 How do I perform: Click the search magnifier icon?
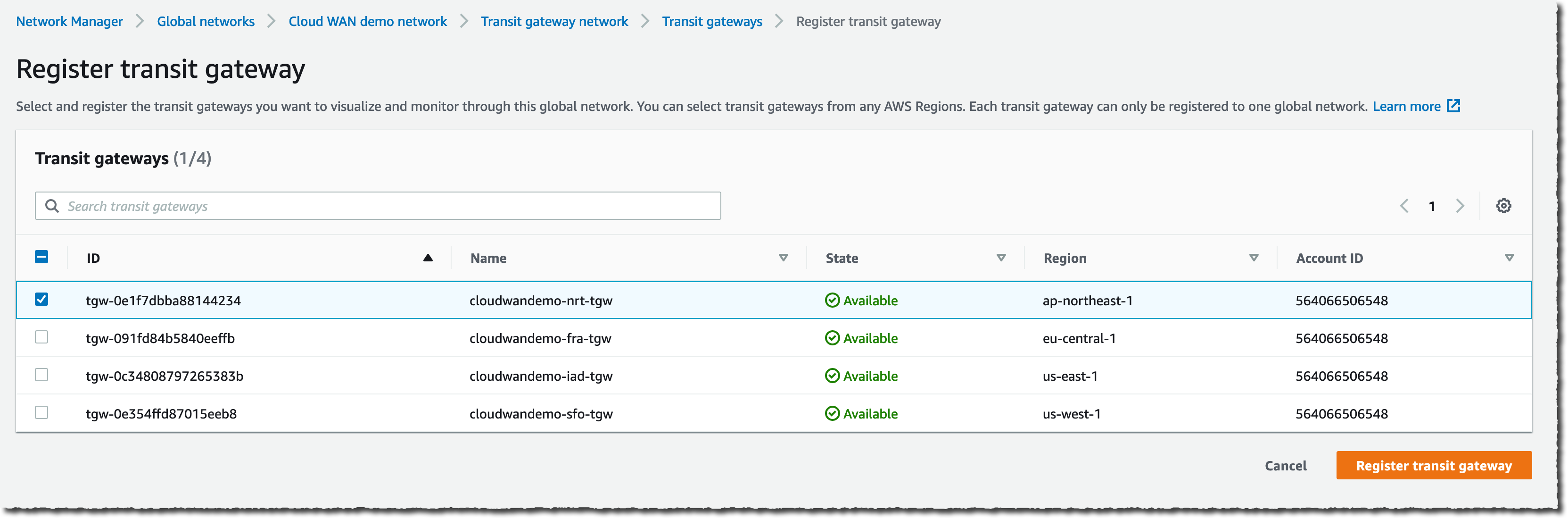click(x=52, y=206)
